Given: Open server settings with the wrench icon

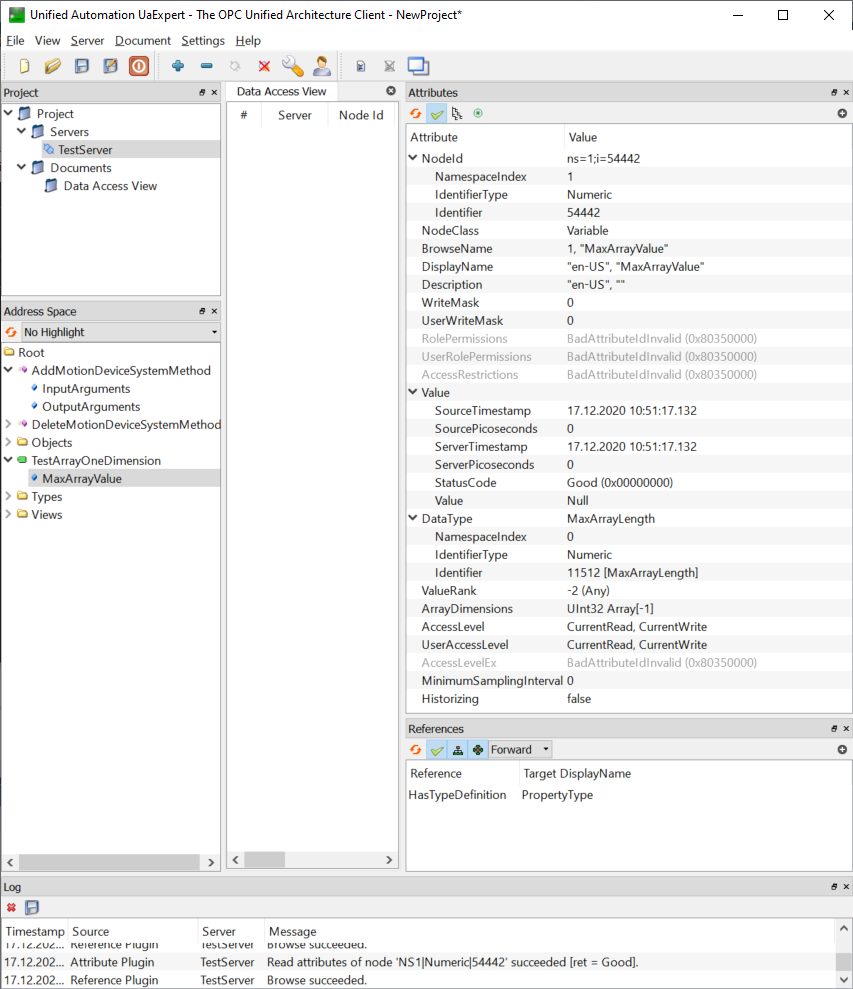Looking at the screenshot, I should [292, 65].
